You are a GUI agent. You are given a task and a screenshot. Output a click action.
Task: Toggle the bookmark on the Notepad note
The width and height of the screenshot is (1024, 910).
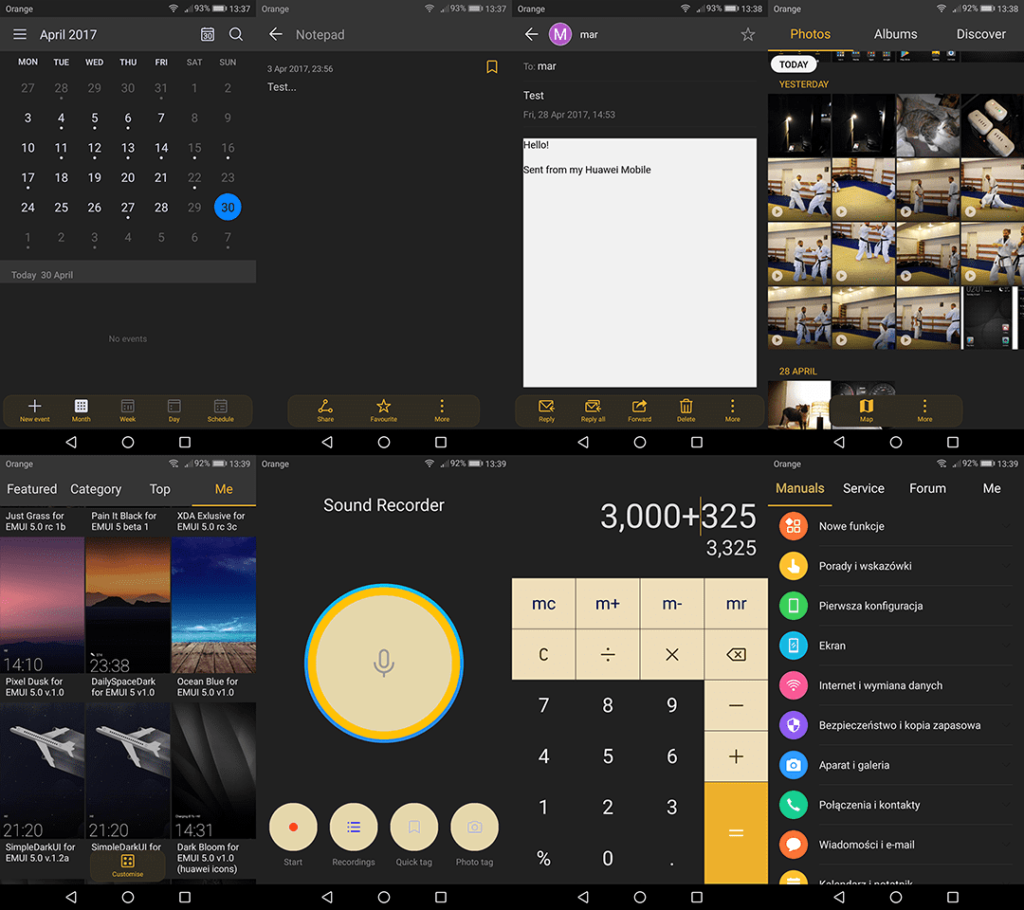[x=491, y=67]
